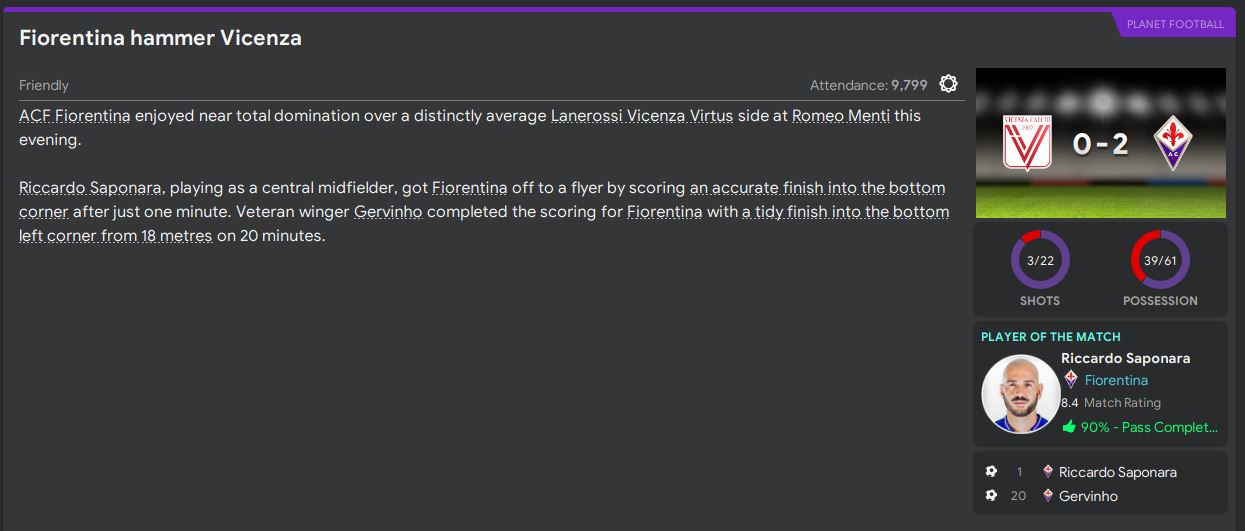Viewport: 1245px width, 531px height.
Task: Open the Planet Football tag
Action: [1174, 24]
